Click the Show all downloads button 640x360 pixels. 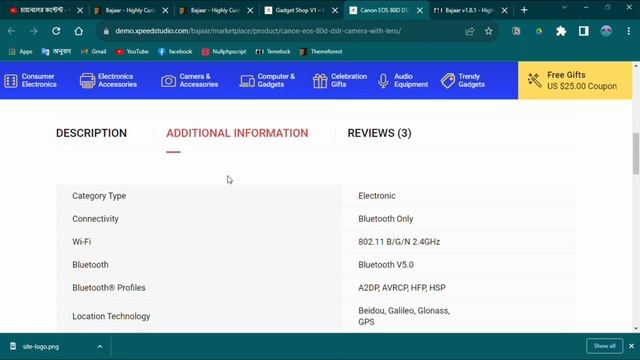604,346
